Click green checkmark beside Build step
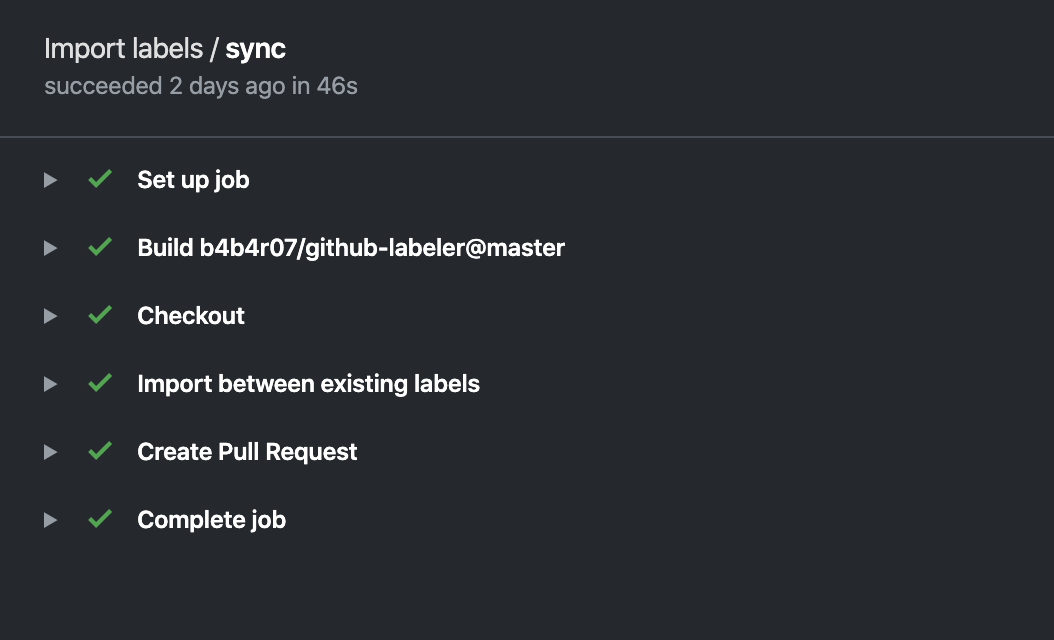Viewport: 1054px width, 640px height. pos(100,247)
